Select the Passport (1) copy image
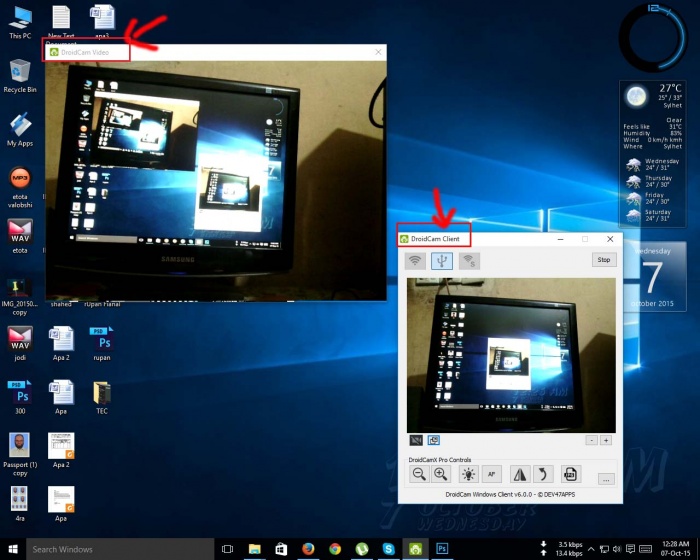The width and height of the screenshot is (700, 560). (20, 455)
